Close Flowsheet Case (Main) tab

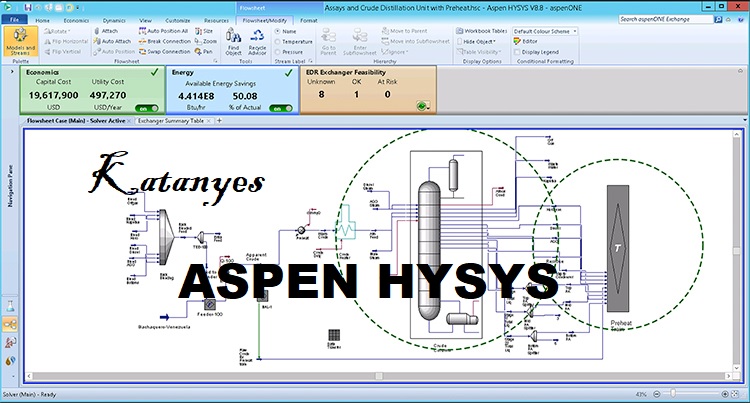(x=129, y=121)
